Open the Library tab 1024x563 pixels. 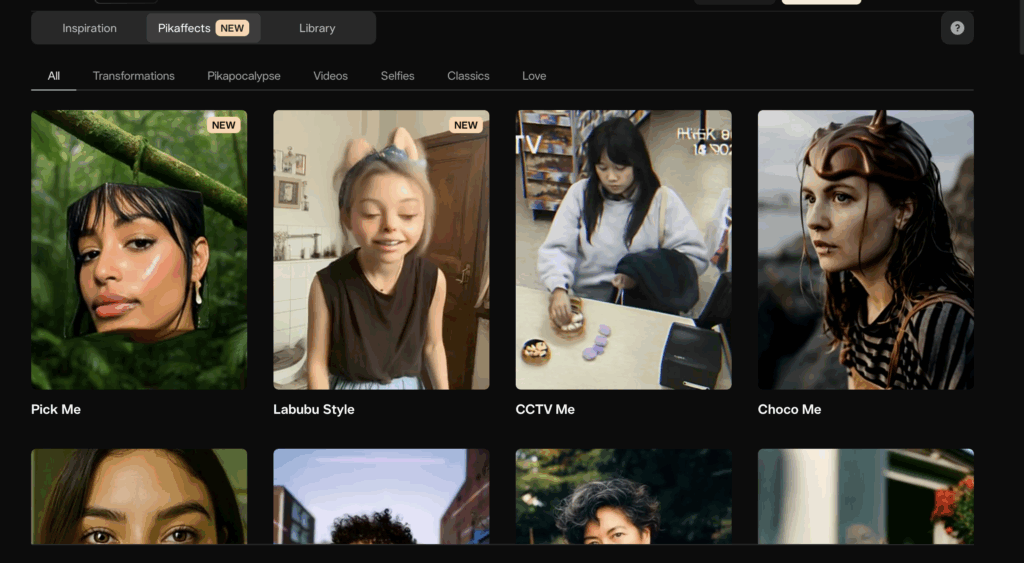pyautogui.click(x=317, y=28)
